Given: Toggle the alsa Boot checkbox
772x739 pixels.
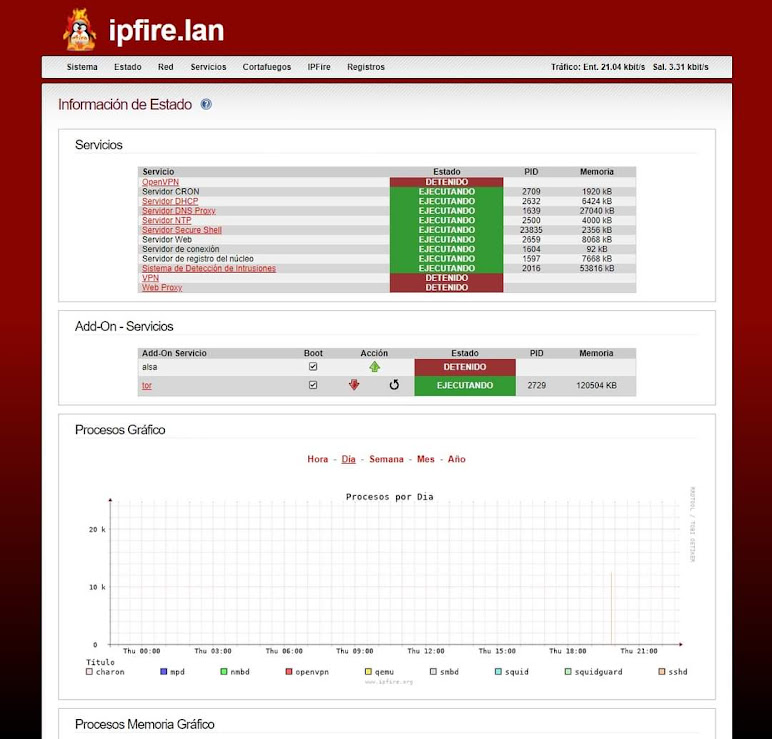Looking at the screenshot, I should point(313,367).
